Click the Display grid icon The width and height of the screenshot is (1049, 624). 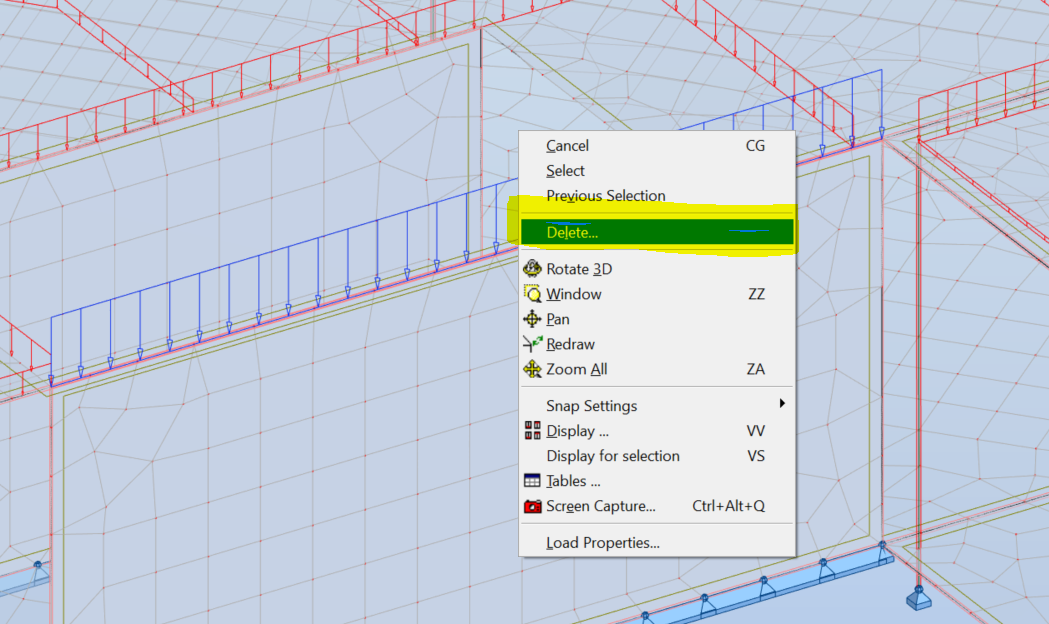point(531,430)
